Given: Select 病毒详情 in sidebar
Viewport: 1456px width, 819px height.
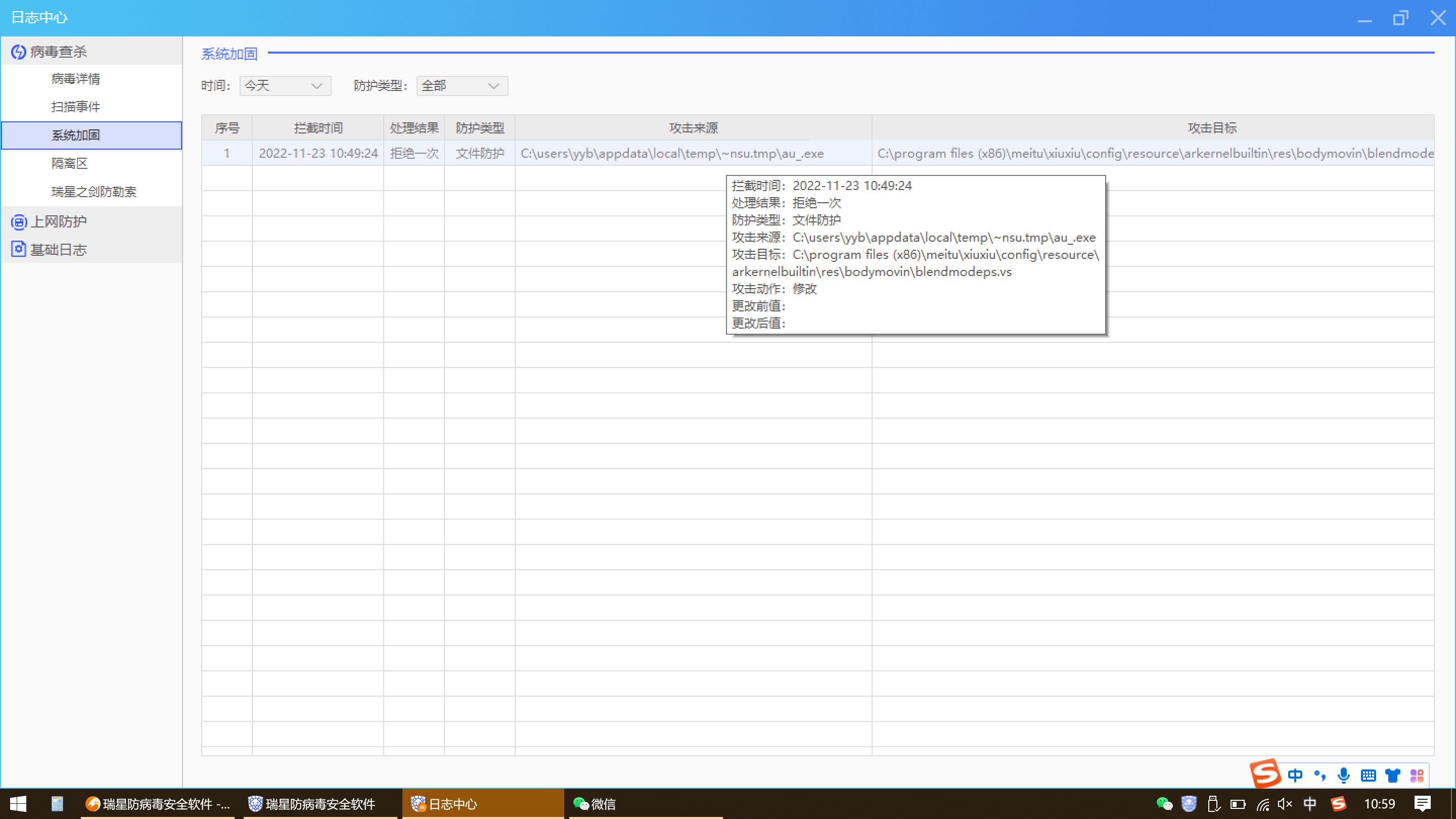Looking at the screenshot, I should coord(76,78).
